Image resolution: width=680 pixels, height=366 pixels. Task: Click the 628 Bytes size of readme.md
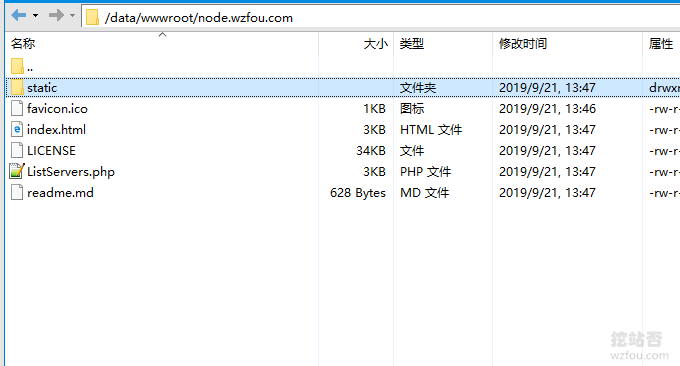tap(358, 193)
